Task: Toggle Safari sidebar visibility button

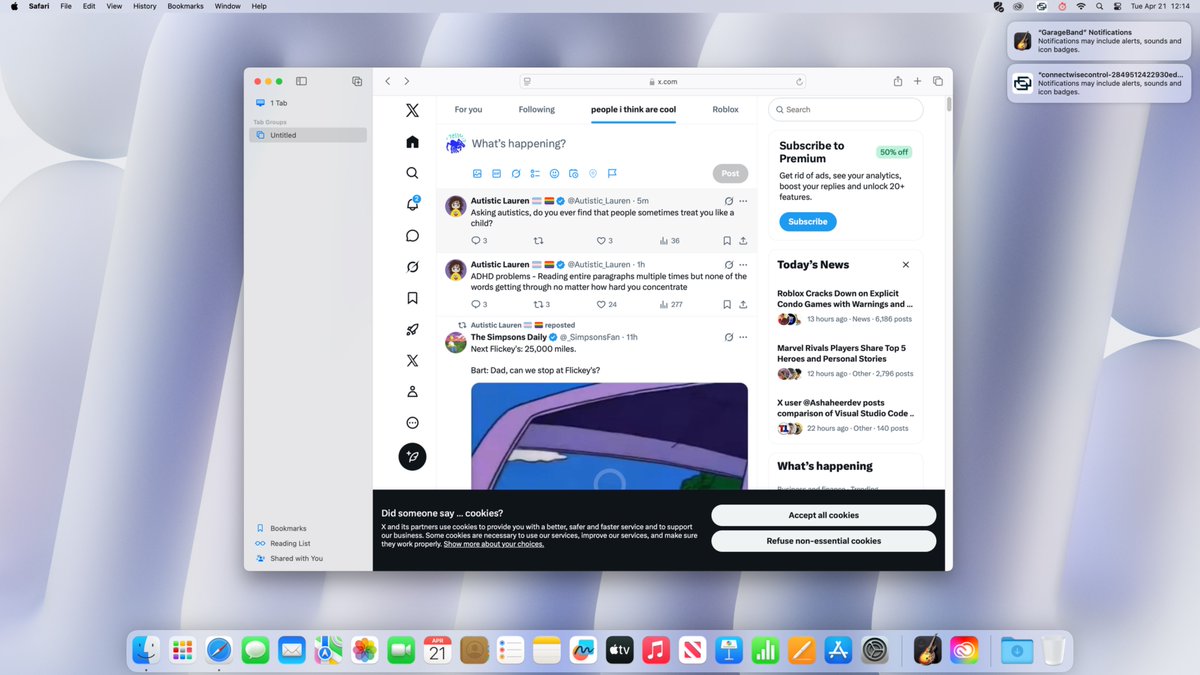Action: [x=301, y=81]
